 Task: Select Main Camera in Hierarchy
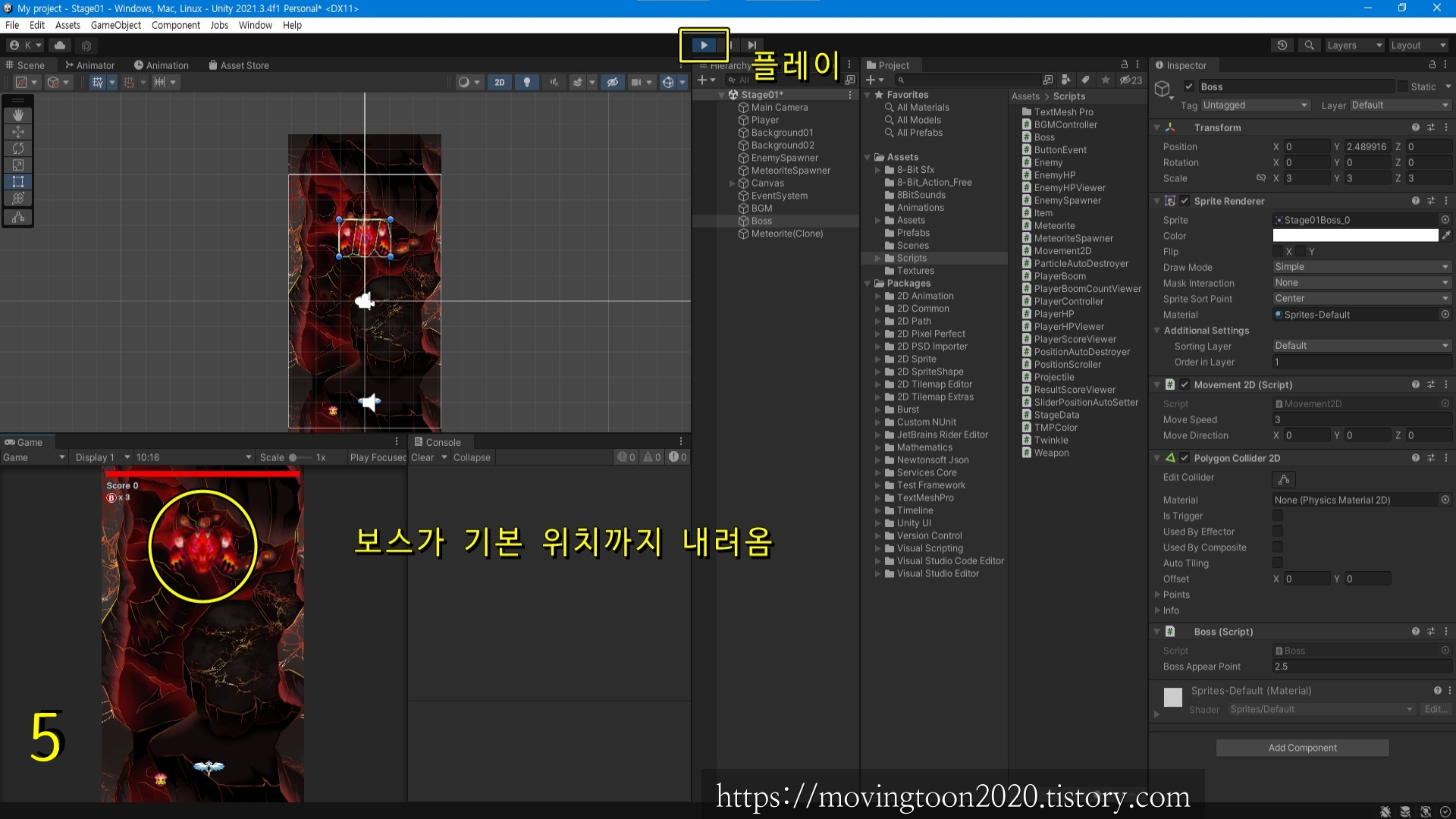(779, 107)
